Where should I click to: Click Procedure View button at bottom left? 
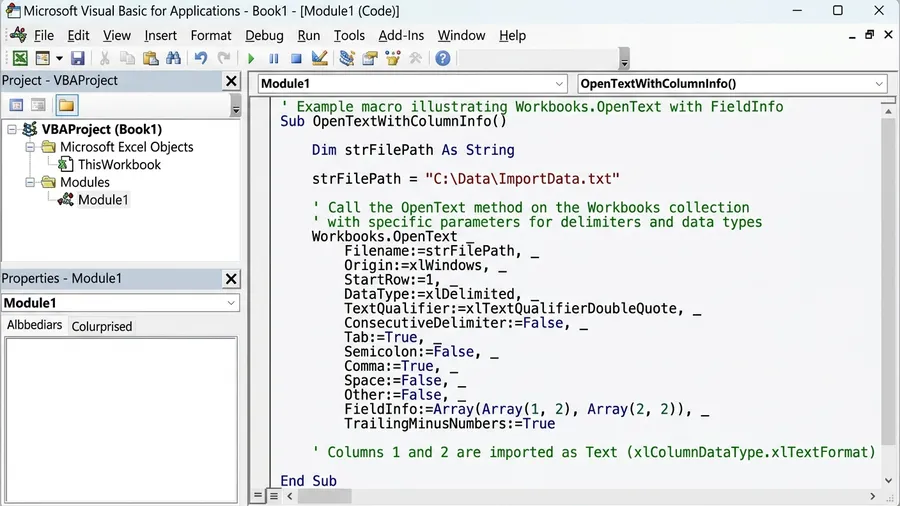258,496
